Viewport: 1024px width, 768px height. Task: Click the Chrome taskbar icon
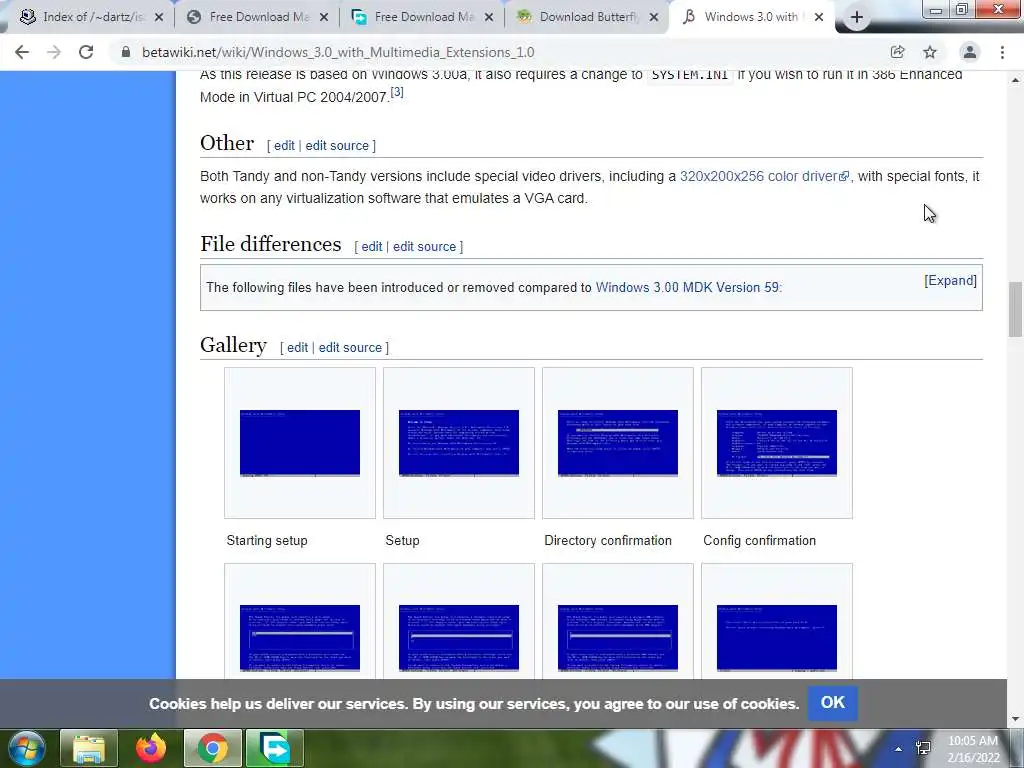click(x=213, y=748)
